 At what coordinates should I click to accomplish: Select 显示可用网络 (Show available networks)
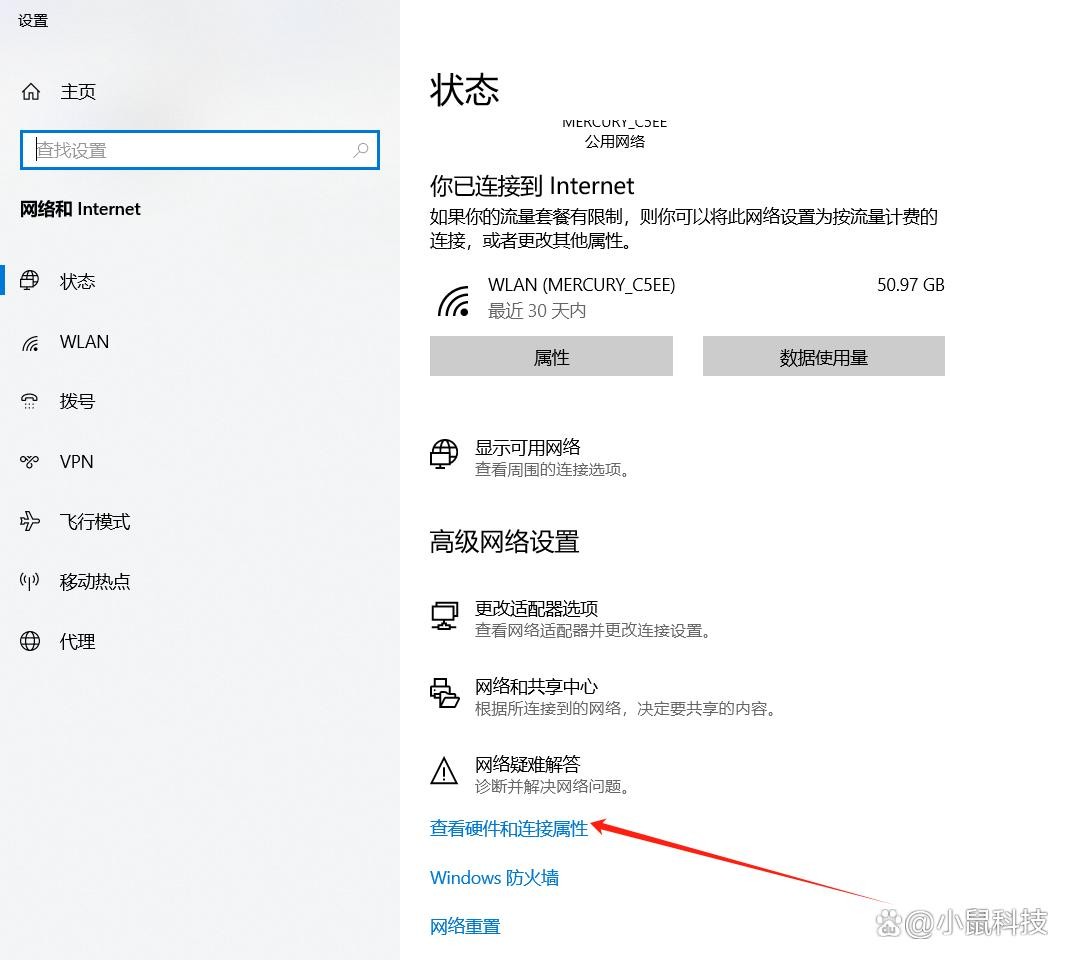tap(527, 448)
